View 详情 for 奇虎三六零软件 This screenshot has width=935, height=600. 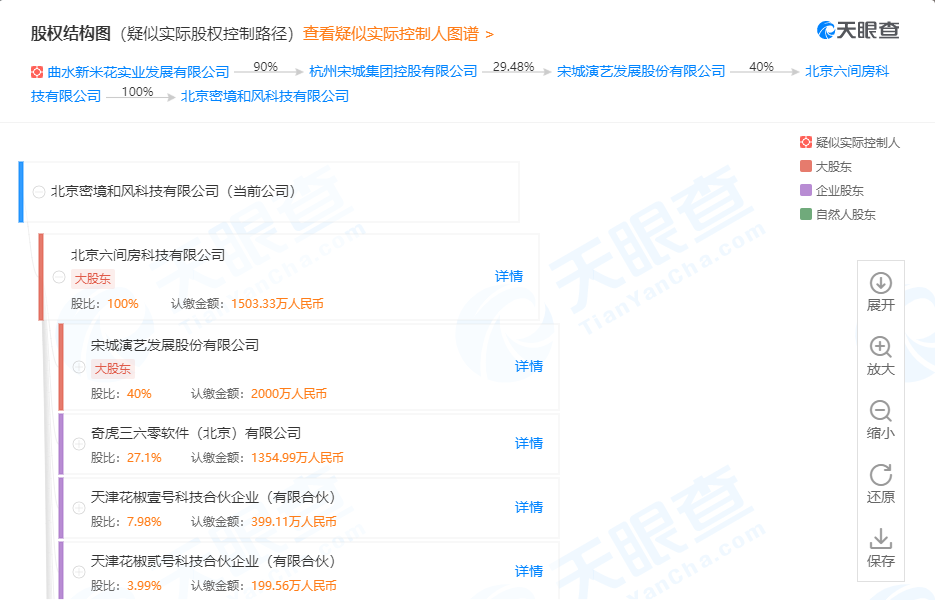pyautogui.click(x=529, y=443)
